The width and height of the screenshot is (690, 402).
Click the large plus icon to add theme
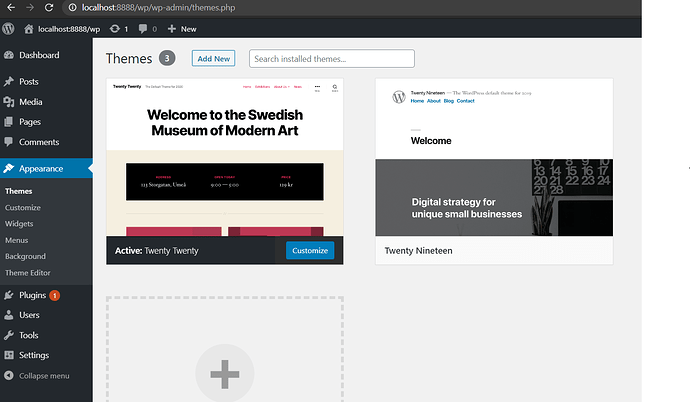pos(224,374)
